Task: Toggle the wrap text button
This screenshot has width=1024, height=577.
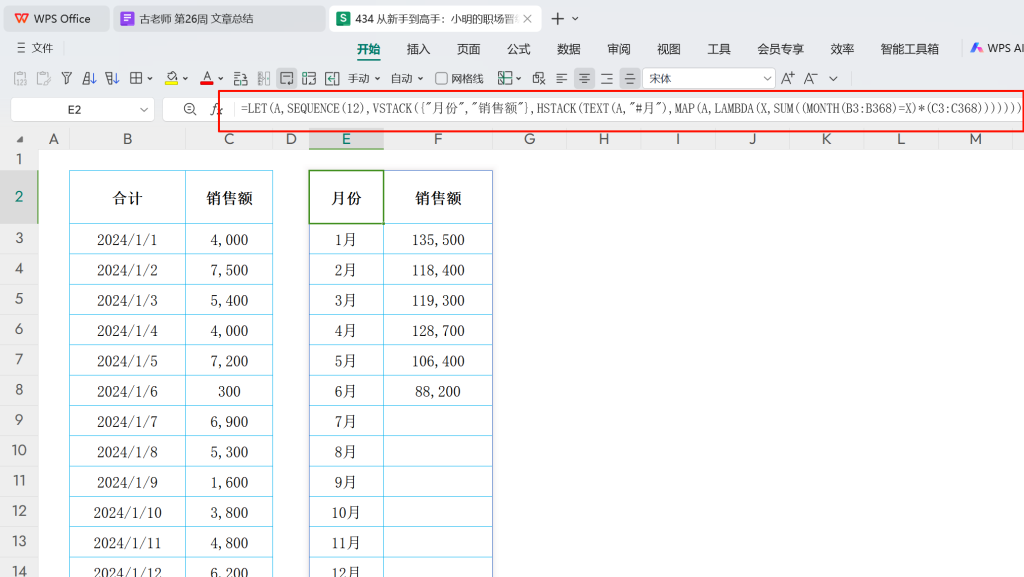Action: click(x=286, y=78)
